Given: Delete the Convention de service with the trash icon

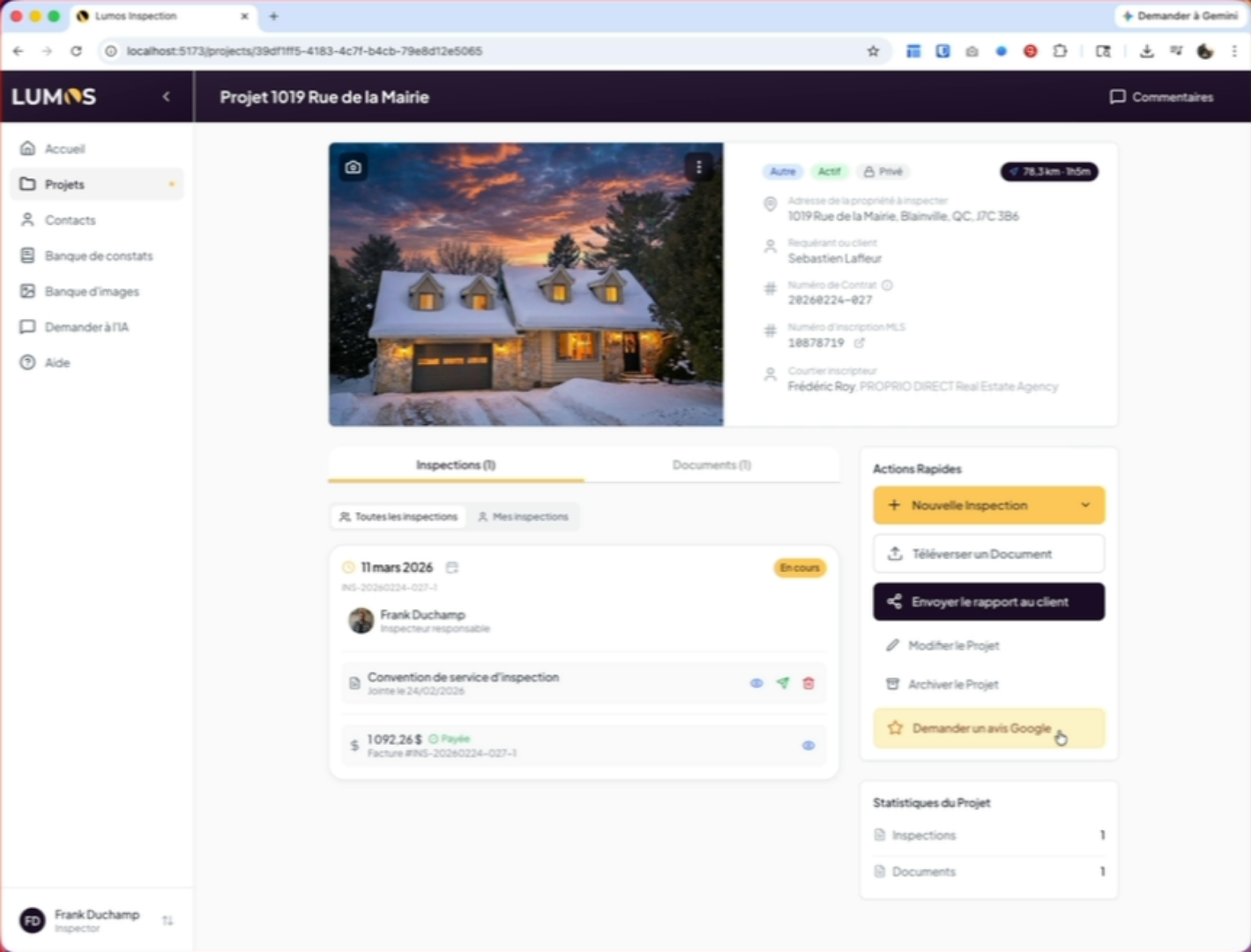Looking at the screenshot, I should (x=808, y=683).
